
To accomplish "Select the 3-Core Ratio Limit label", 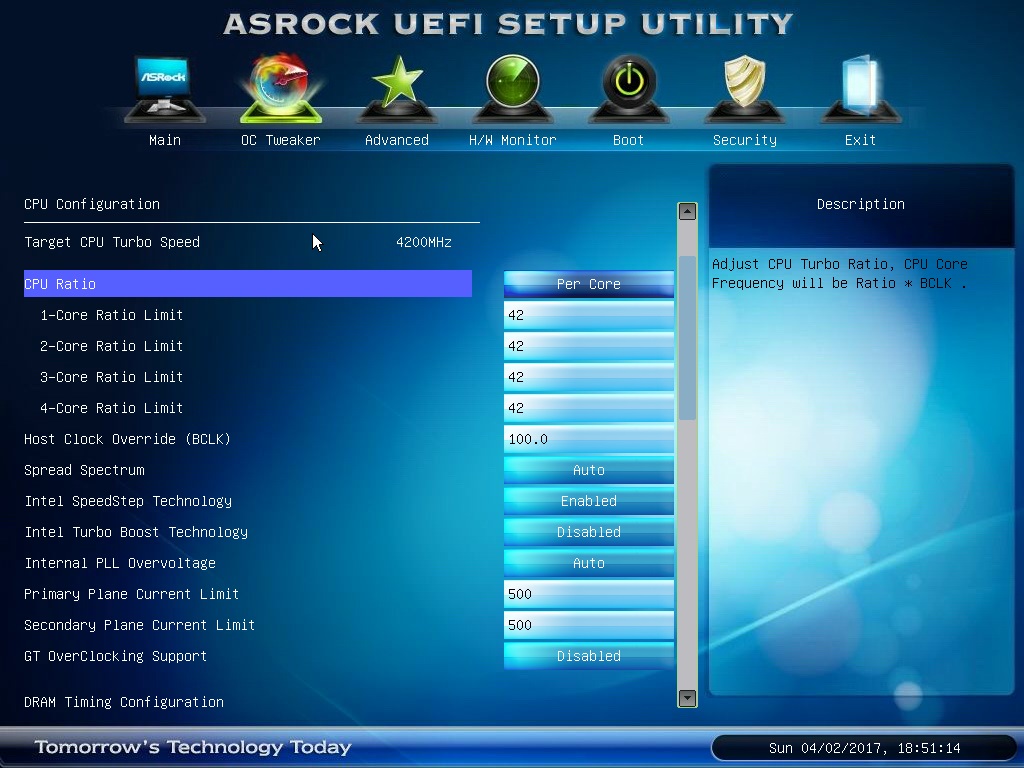I will tap(111, 377).
